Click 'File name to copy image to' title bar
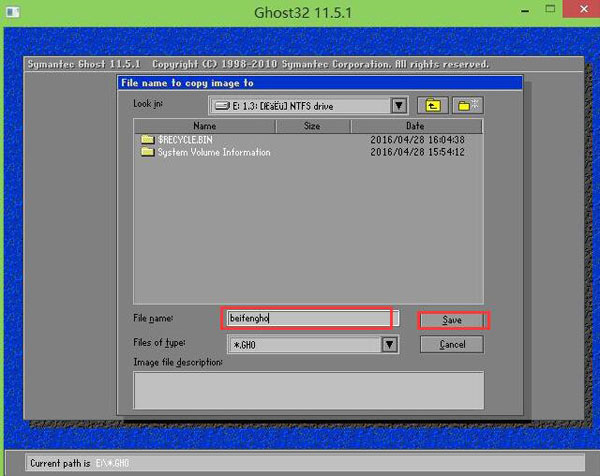Screen dimensions: 600x476 (x=320, y=83)
